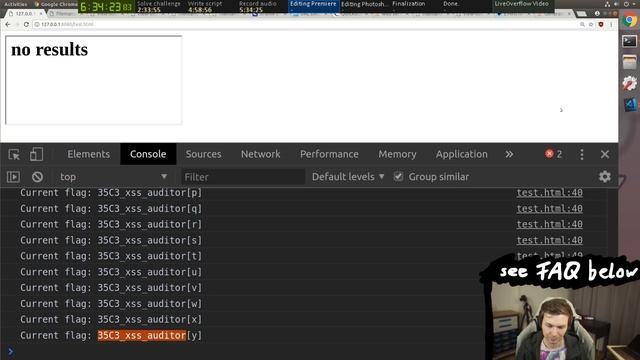Screen dimensions: 640x360
Task: Toggle the device toolbar icon
Action: click(x=36, y=154)
